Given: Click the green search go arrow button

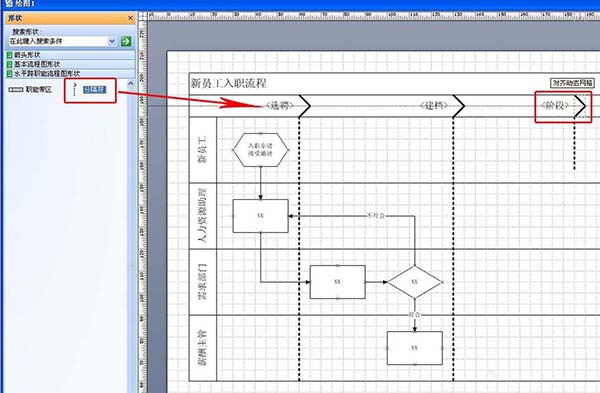Looking at the screenshot, I should [x=126, y=41].
